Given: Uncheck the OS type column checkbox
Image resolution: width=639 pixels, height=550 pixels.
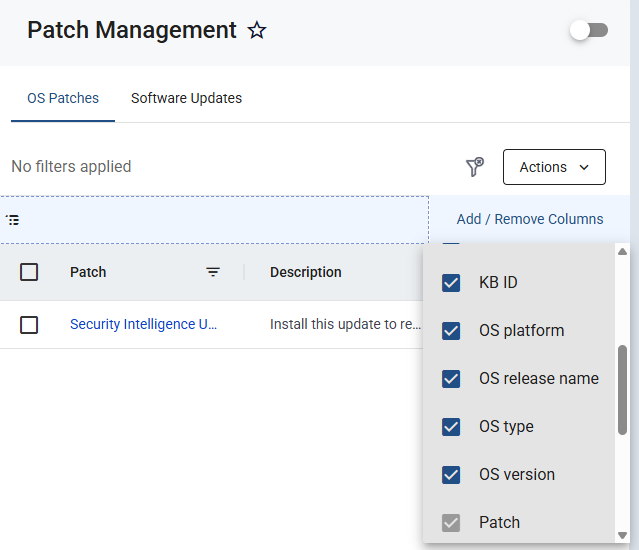Looking at the screenshot, I should [x=451, y=427].
